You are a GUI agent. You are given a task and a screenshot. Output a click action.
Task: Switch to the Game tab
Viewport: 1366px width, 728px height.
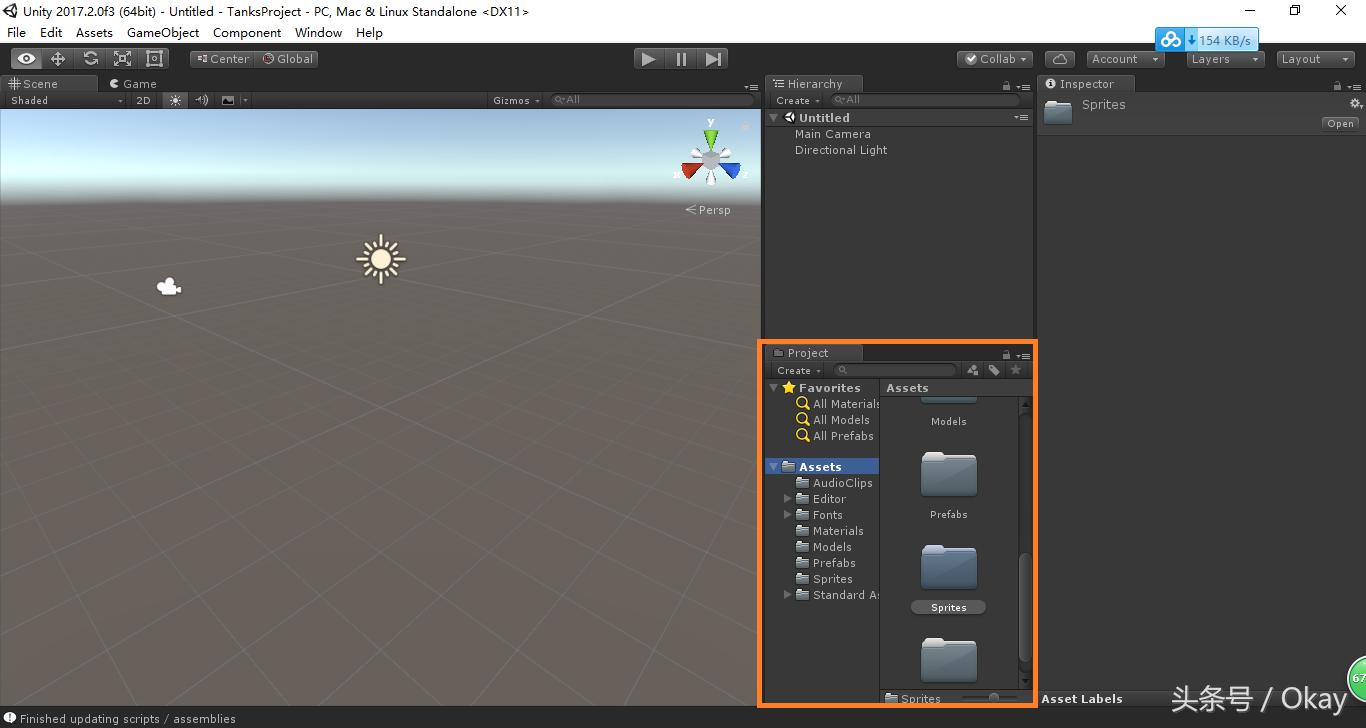click(x=133, y=83)
